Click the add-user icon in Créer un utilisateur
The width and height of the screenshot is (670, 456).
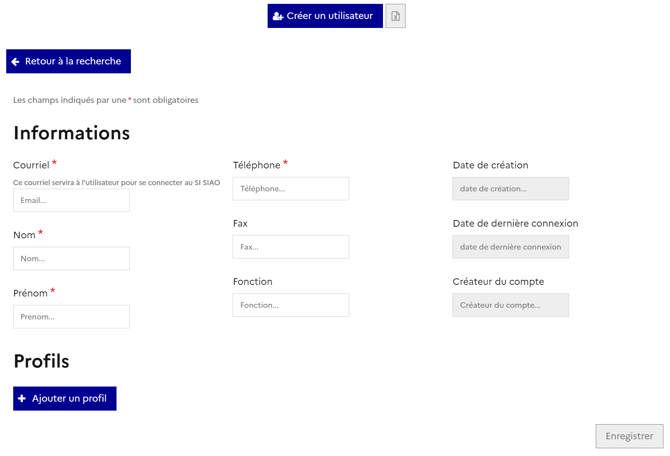[x=278, y=16]
